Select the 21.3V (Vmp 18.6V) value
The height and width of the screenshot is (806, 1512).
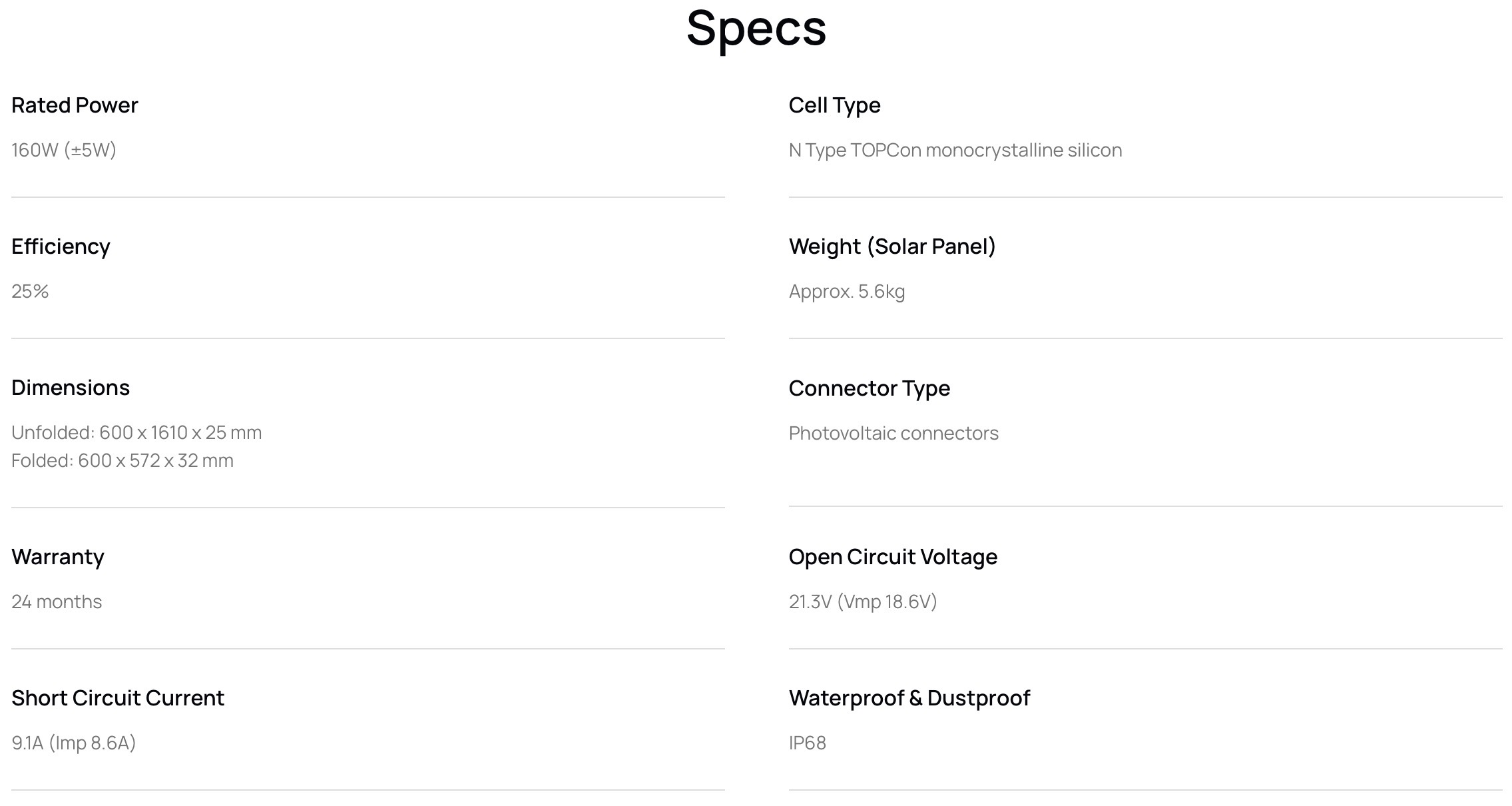point(863,602)
